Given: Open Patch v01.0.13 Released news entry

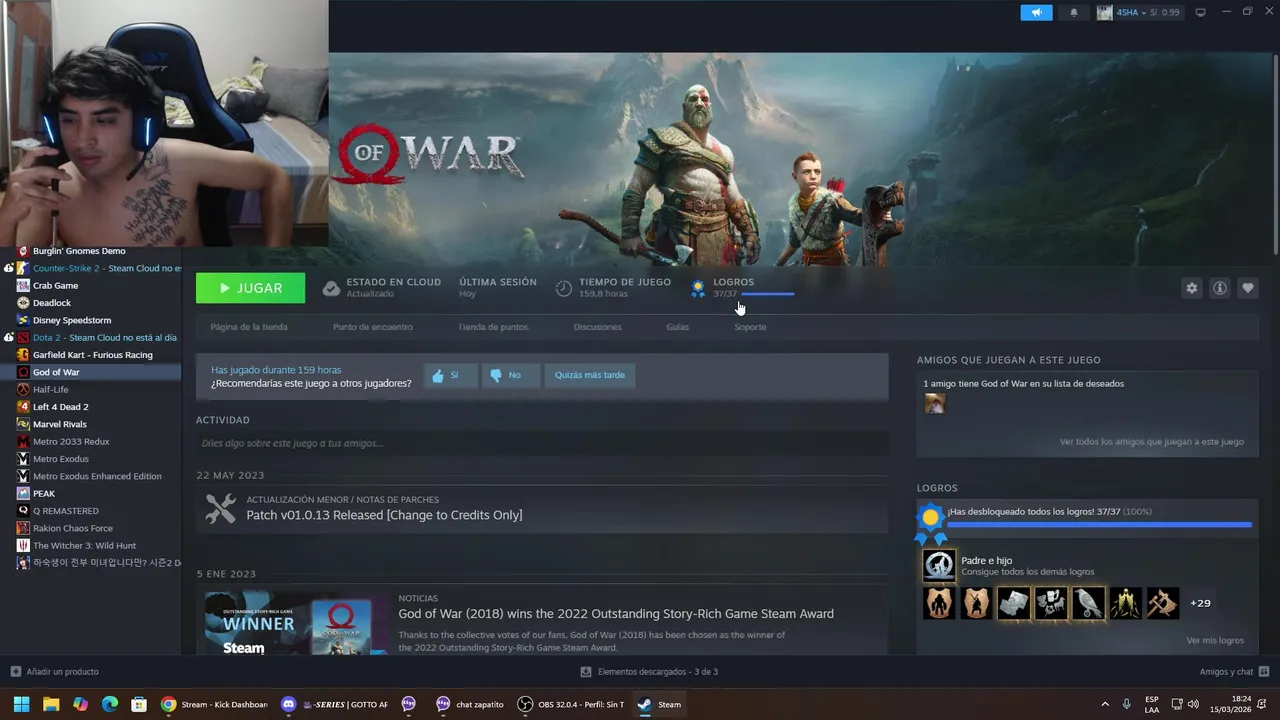Looking at the screenshot, I should (384, 515).
